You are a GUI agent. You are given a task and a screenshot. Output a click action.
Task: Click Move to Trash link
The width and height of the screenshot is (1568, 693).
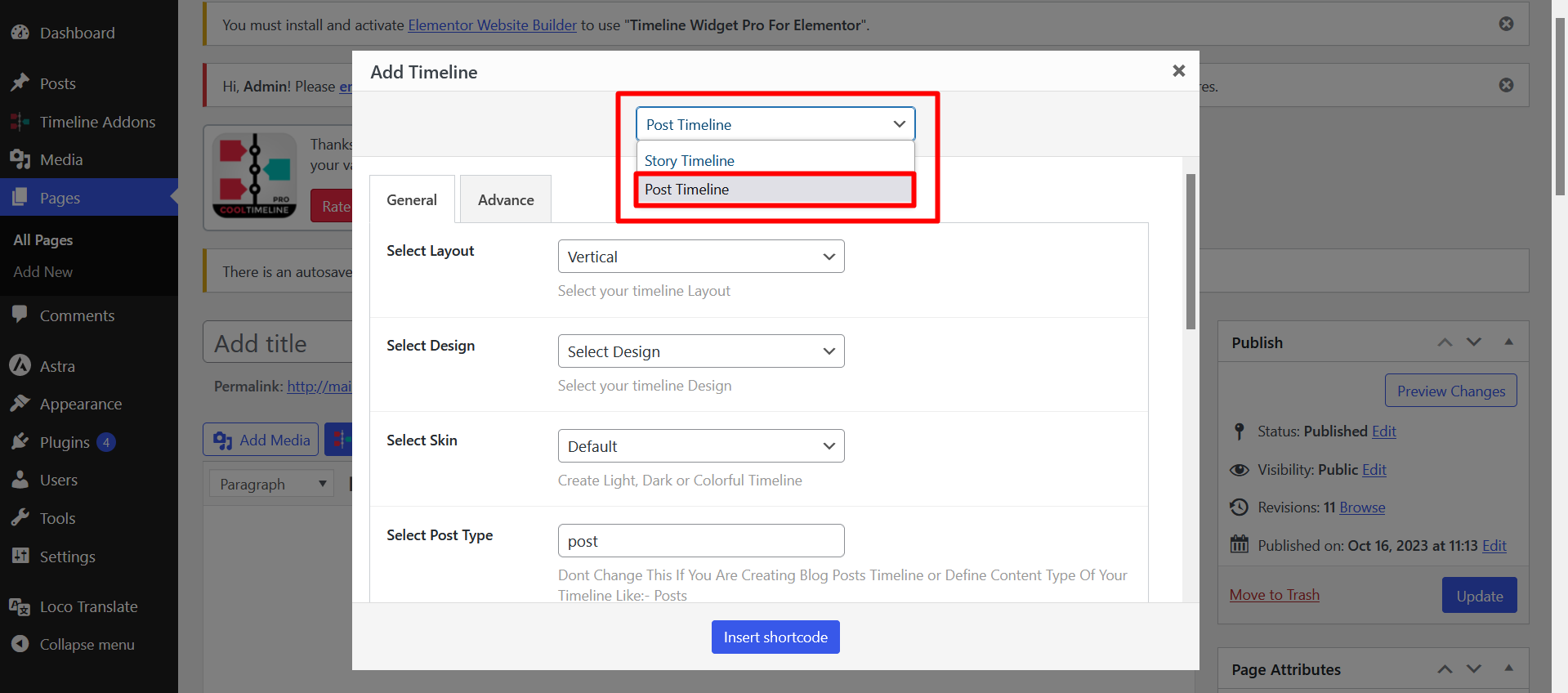pyautogui.click(x=1274, y=595)
